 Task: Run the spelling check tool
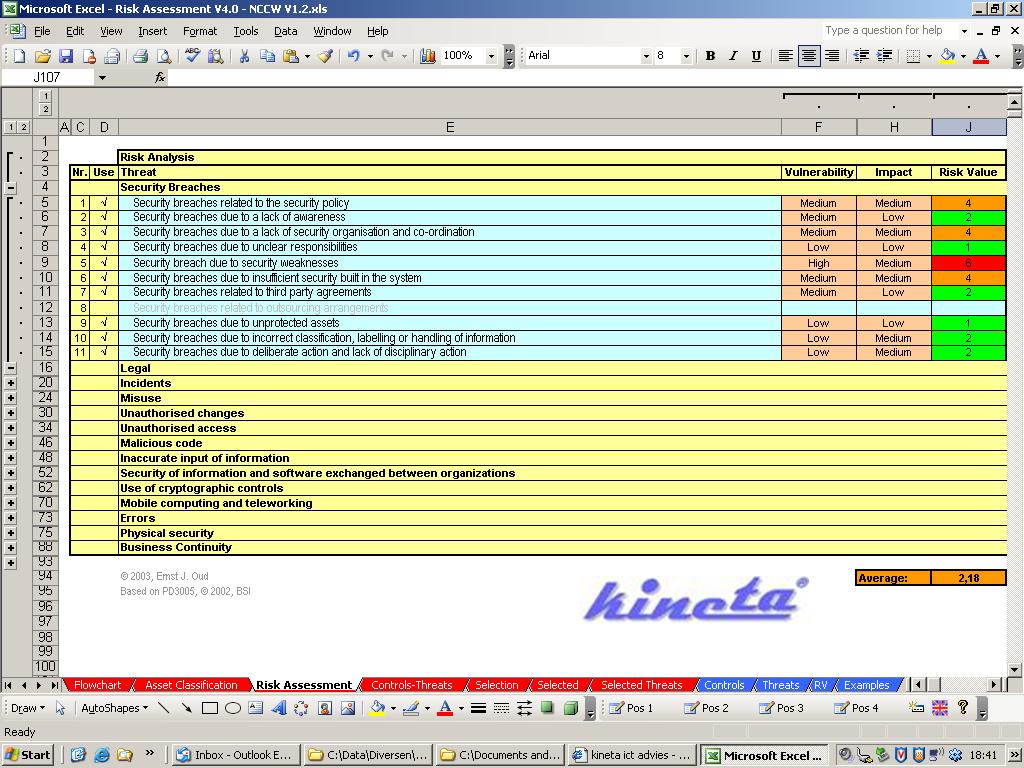(192, 56)
